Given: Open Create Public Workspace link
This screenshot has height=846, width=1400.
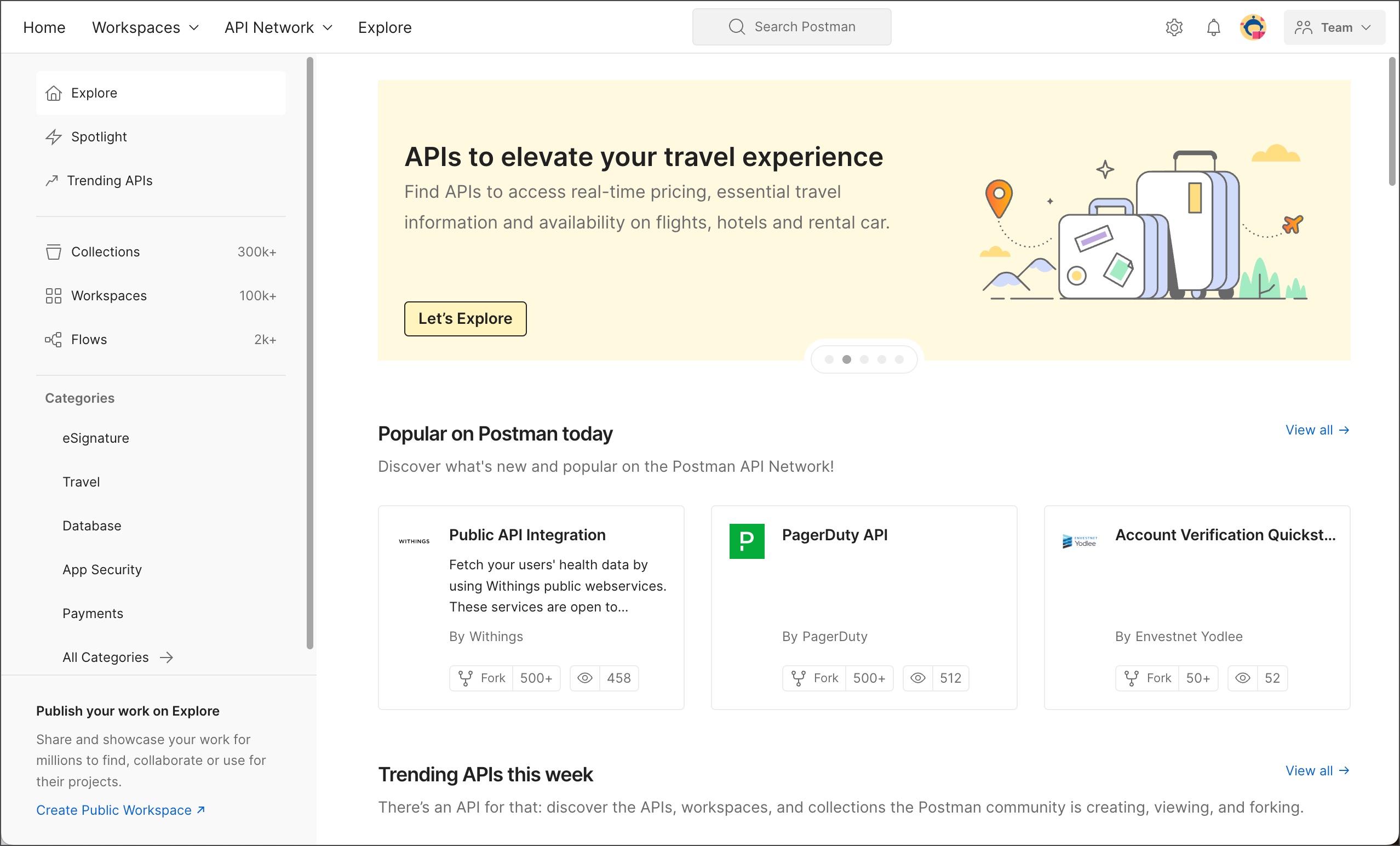Looking at the screenshot, I should coord(121,810).
